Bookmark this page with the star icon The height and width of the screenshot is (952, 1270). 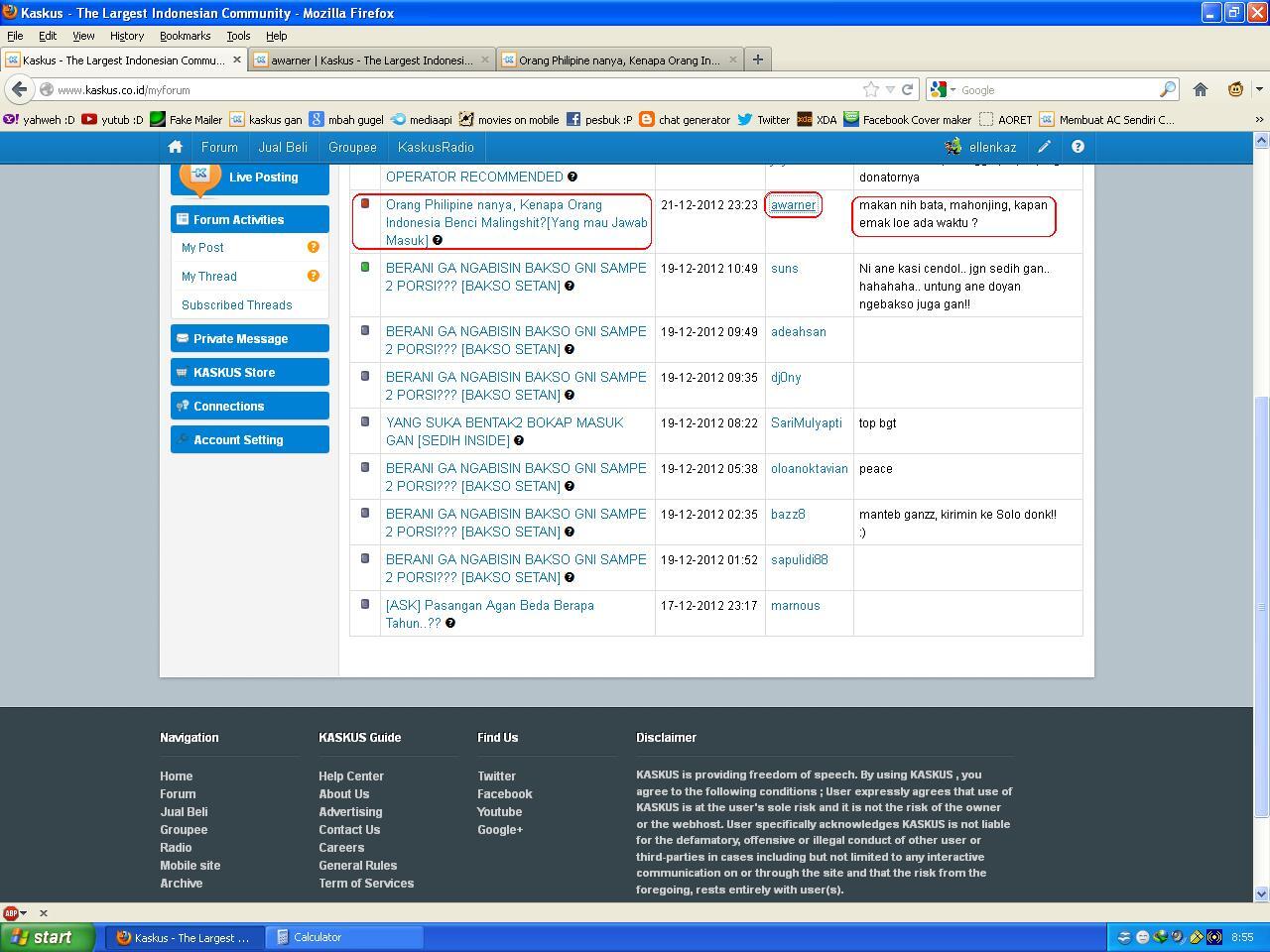(x=871, y=89)
